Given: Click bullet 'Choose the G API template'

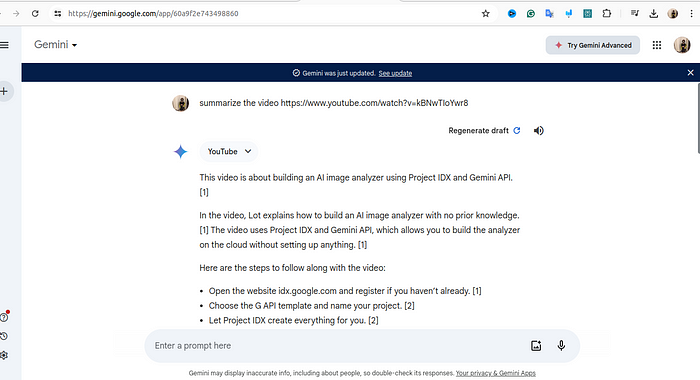Looking at the screenshot, I should [x=311, y=306].
